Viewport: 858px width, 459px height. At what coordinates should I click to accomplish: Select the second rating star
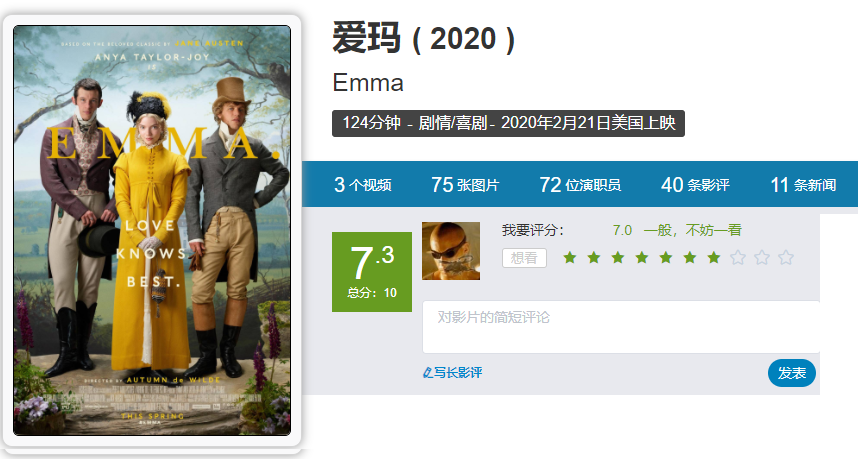594,257
